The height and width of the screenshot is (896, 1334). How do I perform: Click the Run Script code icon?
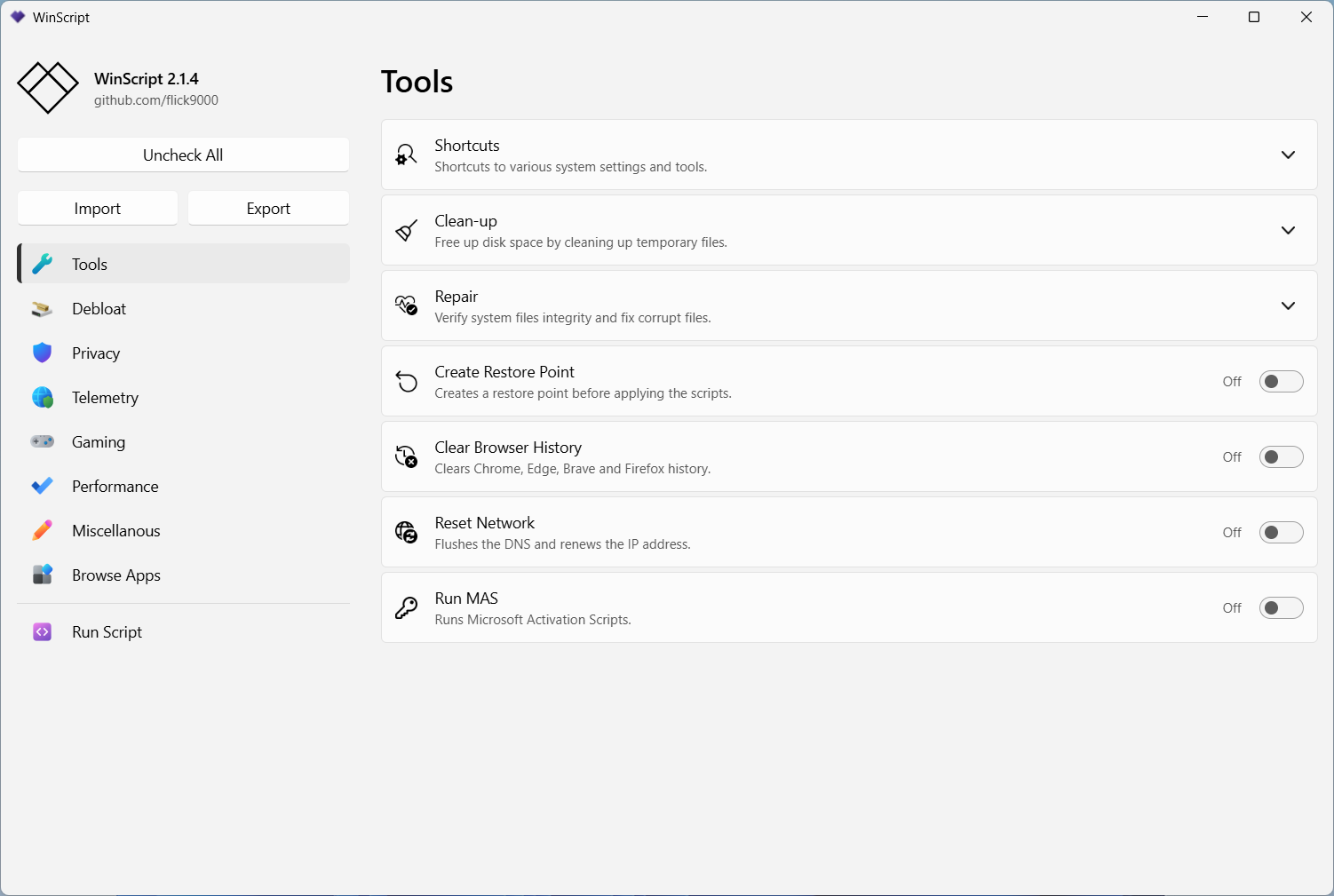point(42,632)
